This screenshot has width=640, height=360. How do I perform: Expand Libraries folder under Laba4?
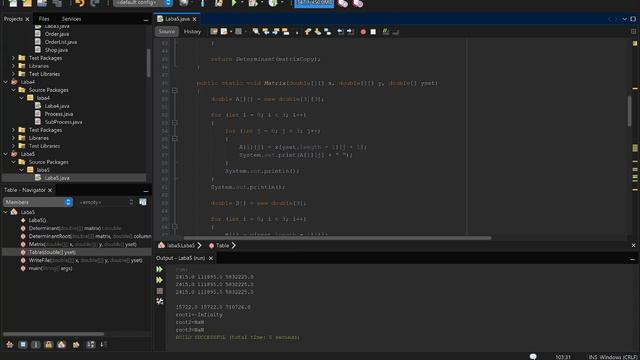(x=13, y=138)
